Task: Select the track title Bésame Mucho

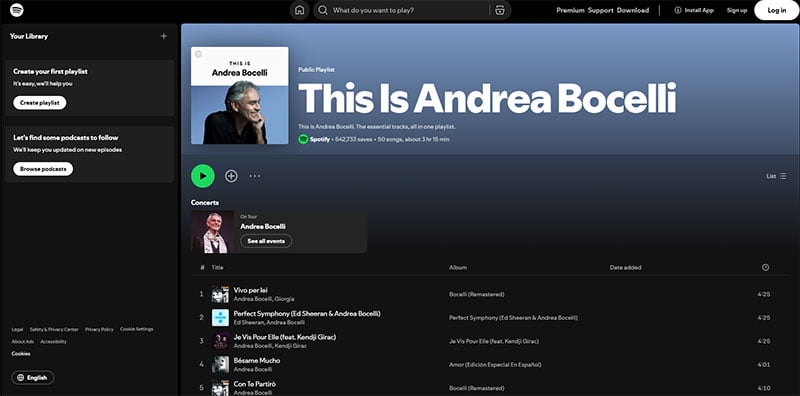Action: point(257,360)
